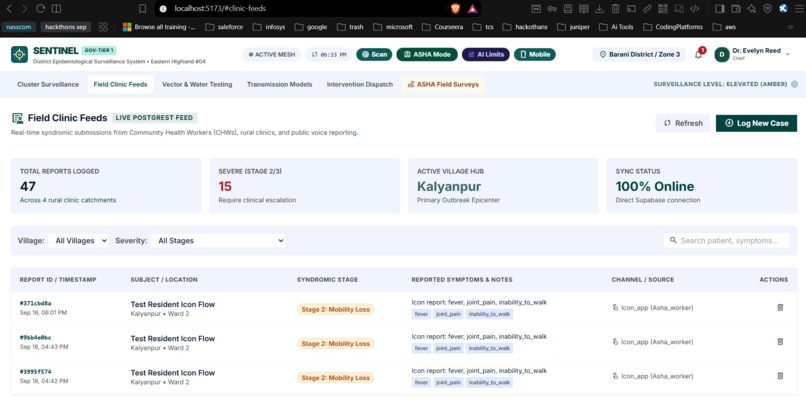This screenshot has height=405, width=806.
Task: Click report ID #371cbd8a
Action: pos(35,303)
